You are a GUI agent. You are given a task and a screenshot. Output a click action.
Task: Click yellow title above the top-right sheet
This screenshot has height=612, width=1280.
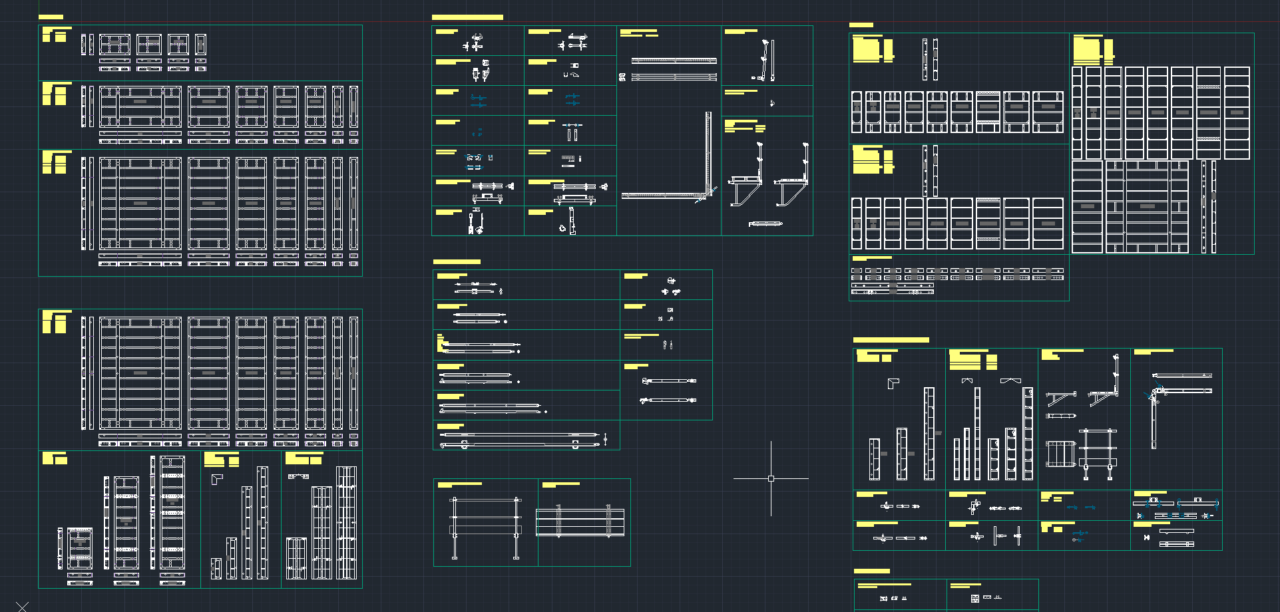point(860,25)
